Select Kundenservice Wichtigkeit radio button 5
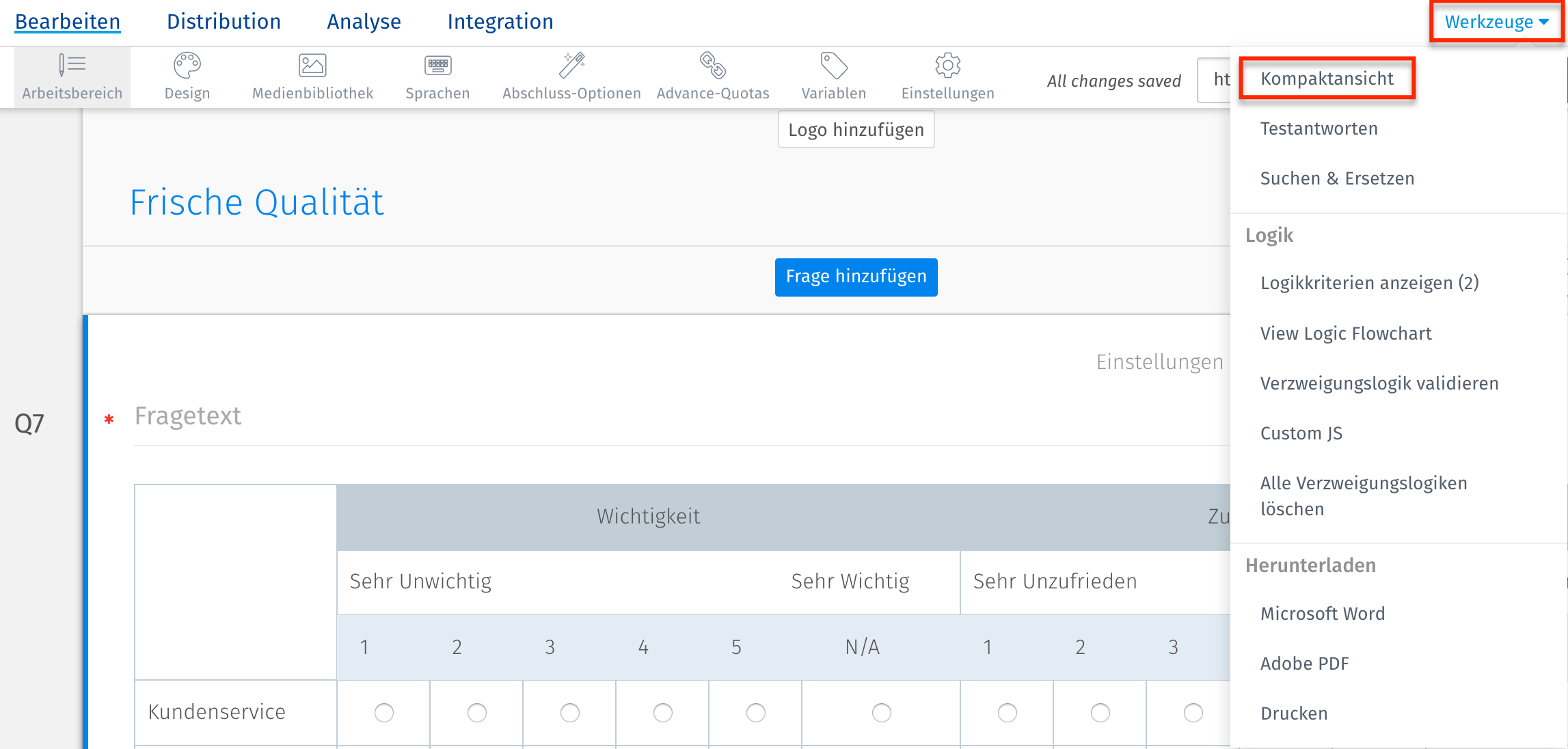Viewport: 1568px width, 749px height. (755, 713)
